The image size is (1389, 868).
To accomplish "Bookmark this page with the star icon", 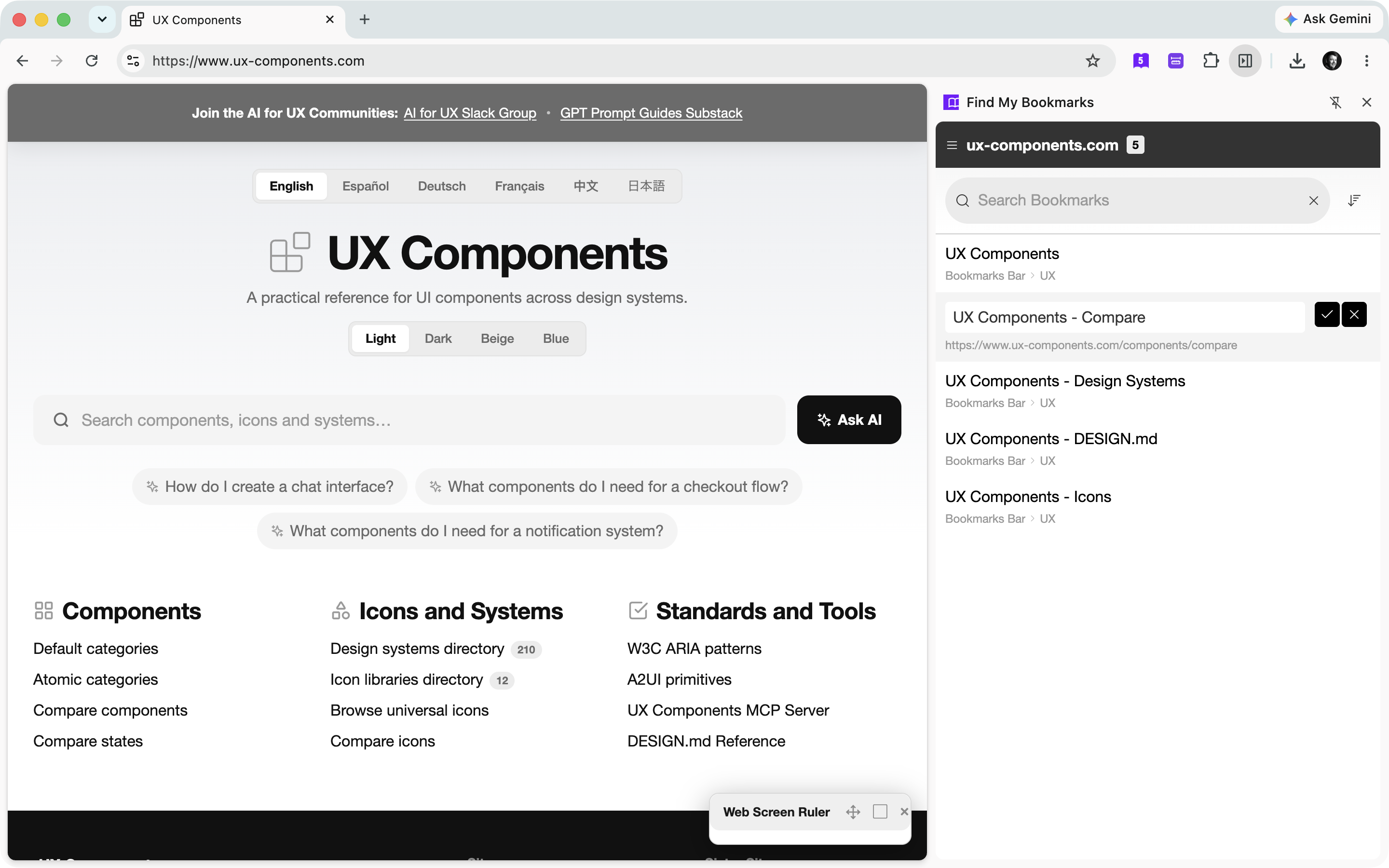I will 1092,61.
